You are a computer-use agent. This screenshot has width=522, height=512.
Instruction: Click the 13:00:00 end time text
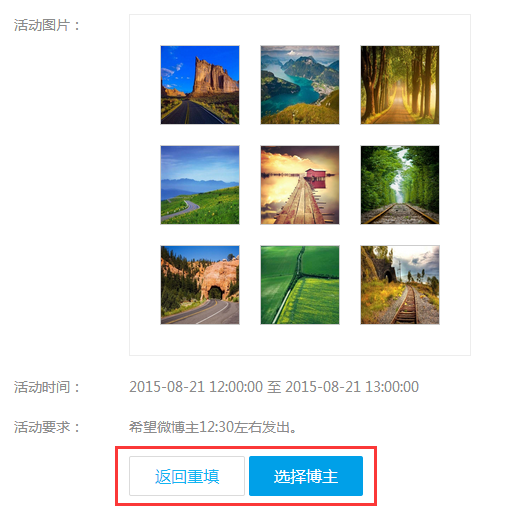click(x=392, y=387)
